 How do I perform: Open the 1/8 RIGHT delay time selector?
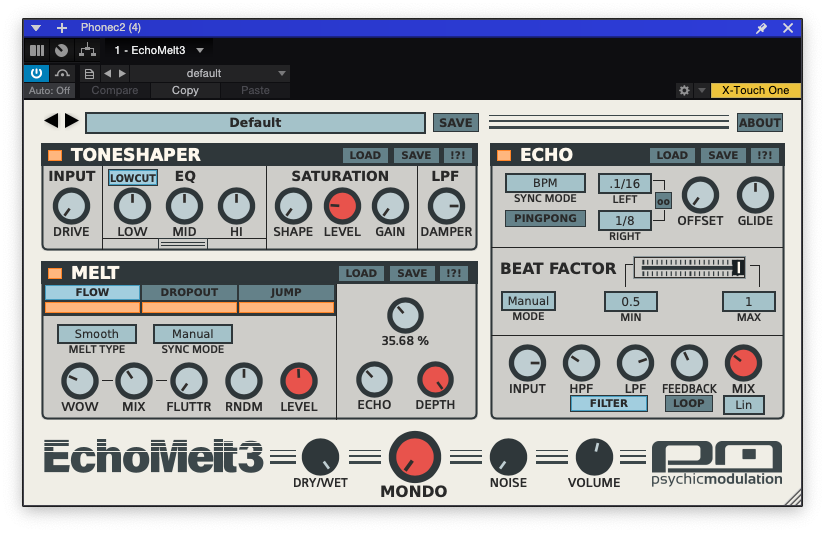[x=625, y=220]
